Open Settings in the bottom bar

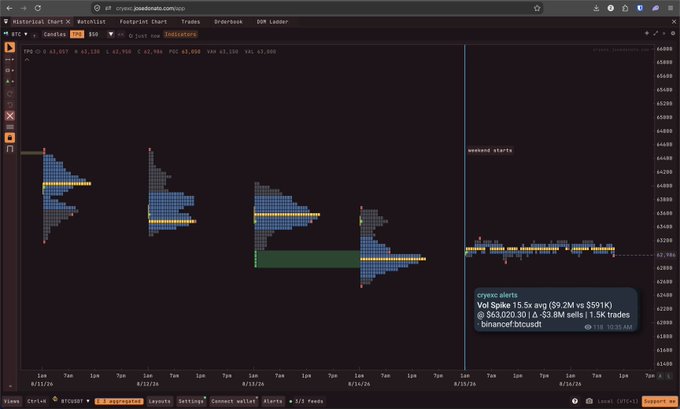click(191, 401)
